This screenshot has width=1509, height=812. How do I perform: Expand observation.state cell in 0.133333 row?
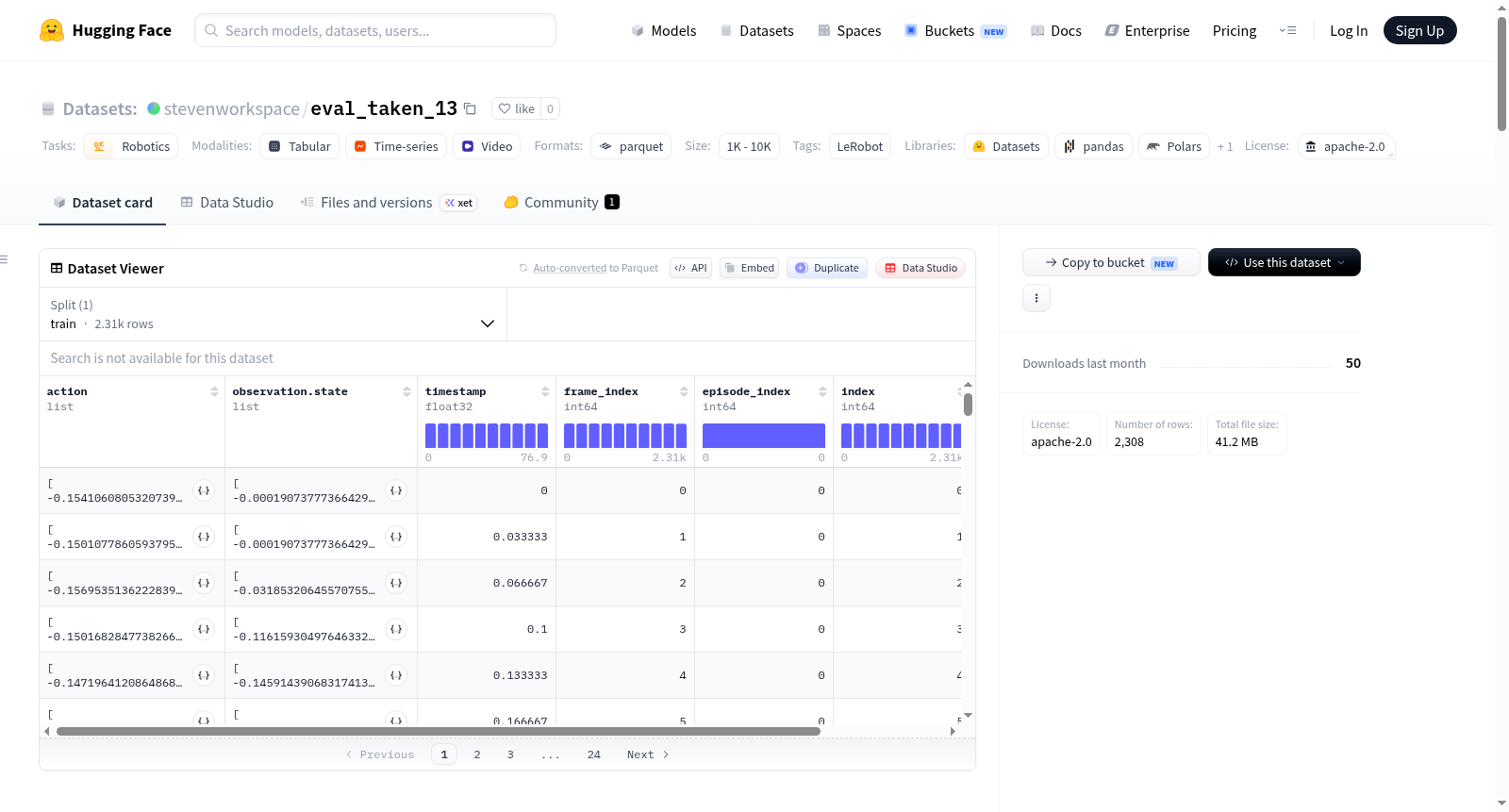(x=396, y=675)
